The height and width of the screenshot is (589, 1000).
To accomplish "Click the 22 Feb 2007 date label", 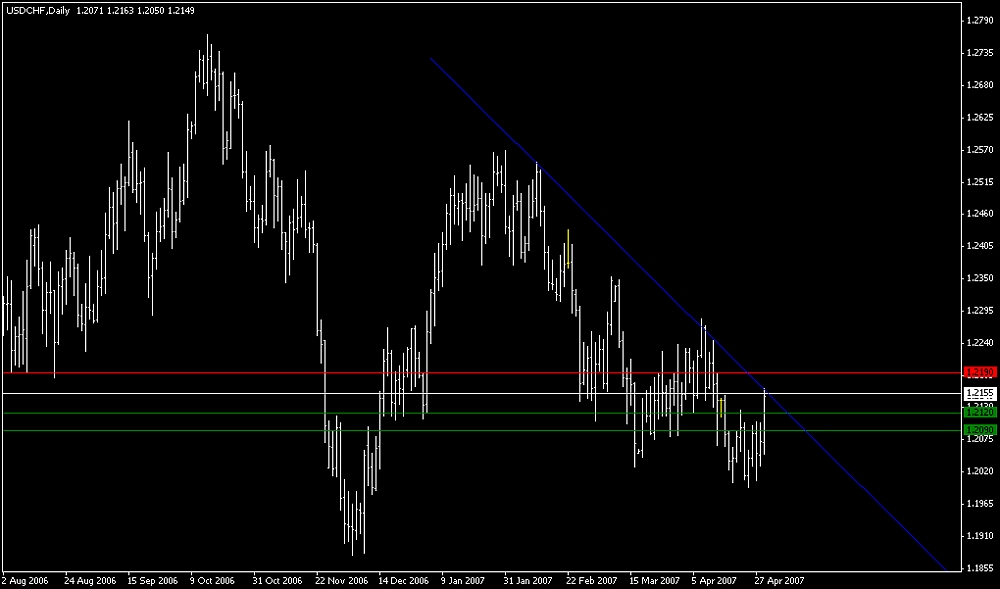I will click(591, 579).
